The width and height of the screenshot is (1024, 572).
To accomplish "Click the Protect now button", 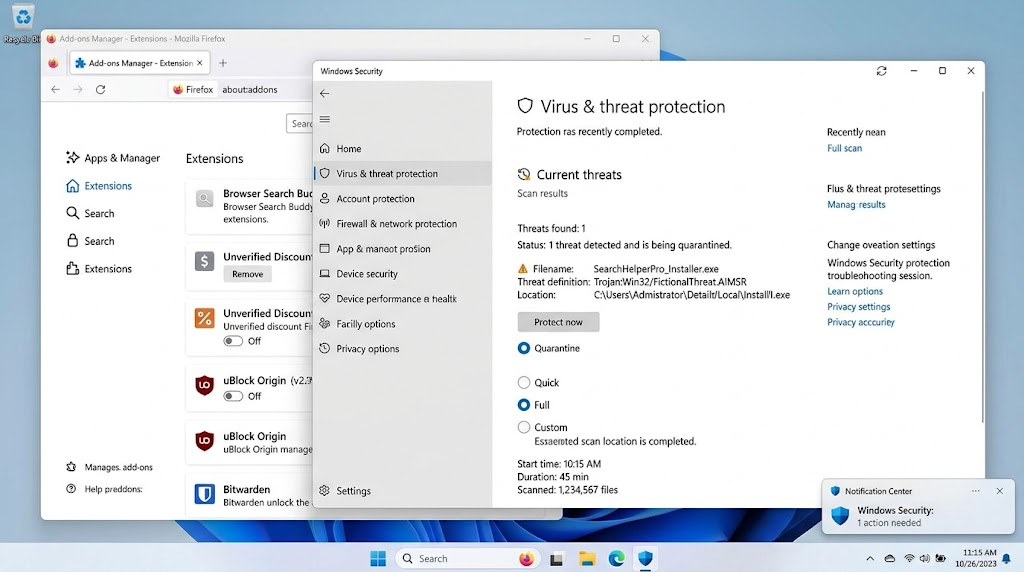I will pyautogui.click(x=558, y=322).
